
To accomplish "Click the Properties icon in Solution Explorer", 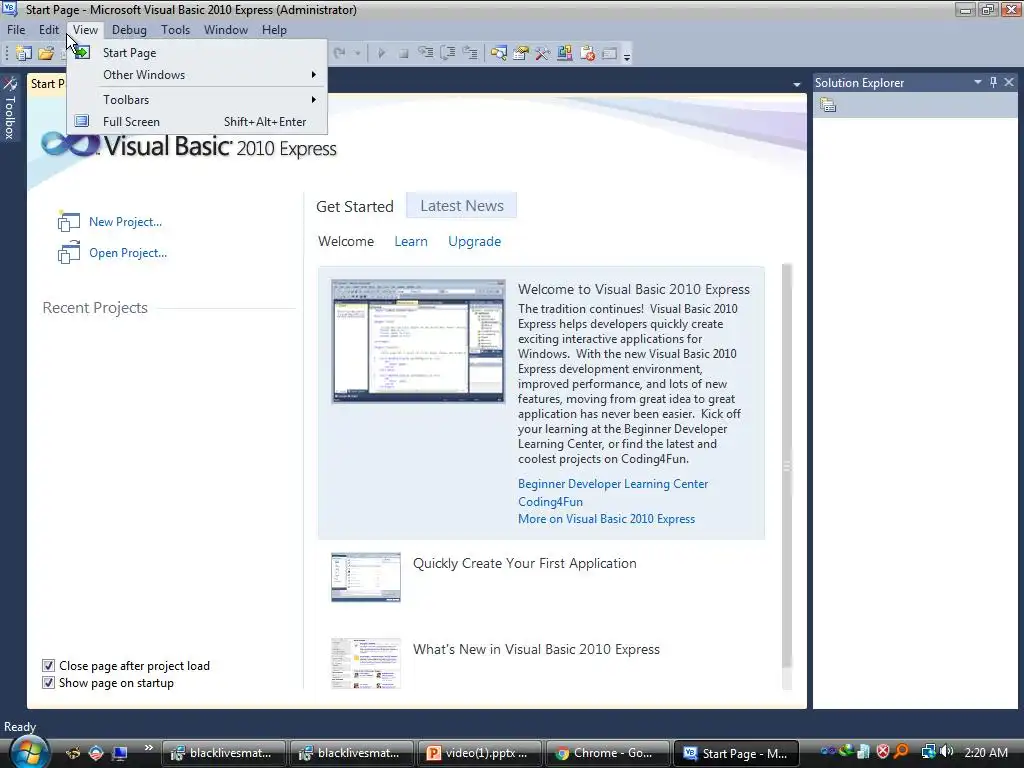I will click(x=828, y=104).
